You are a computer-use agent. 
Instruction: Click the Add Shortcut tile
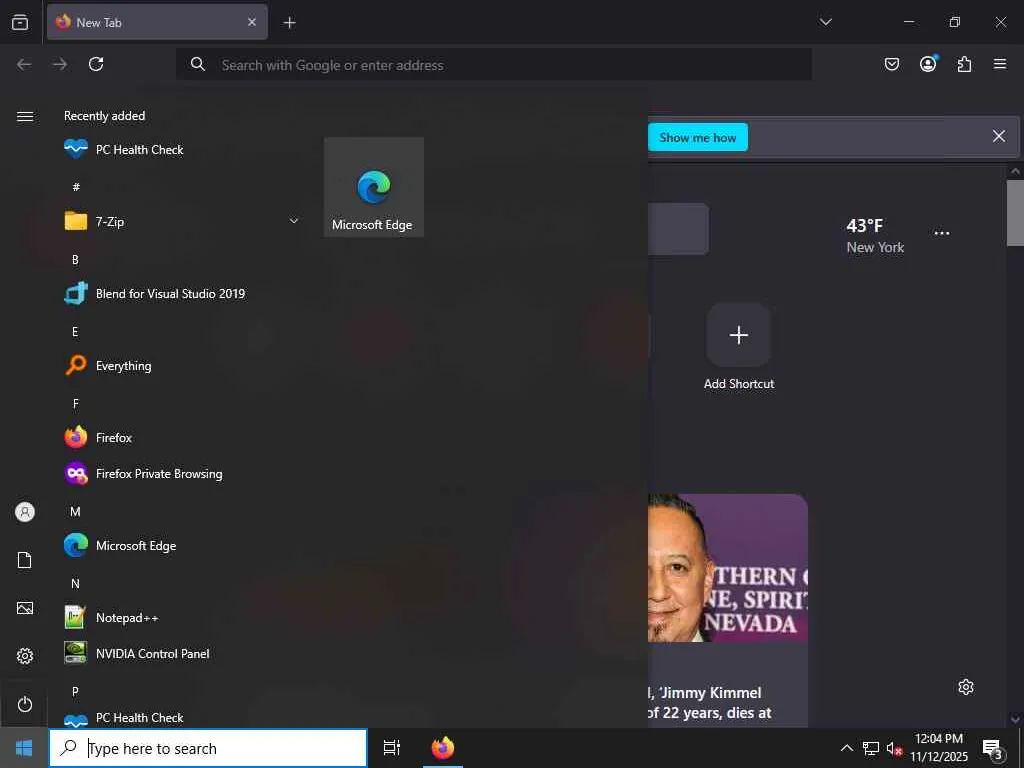(739, 347)
